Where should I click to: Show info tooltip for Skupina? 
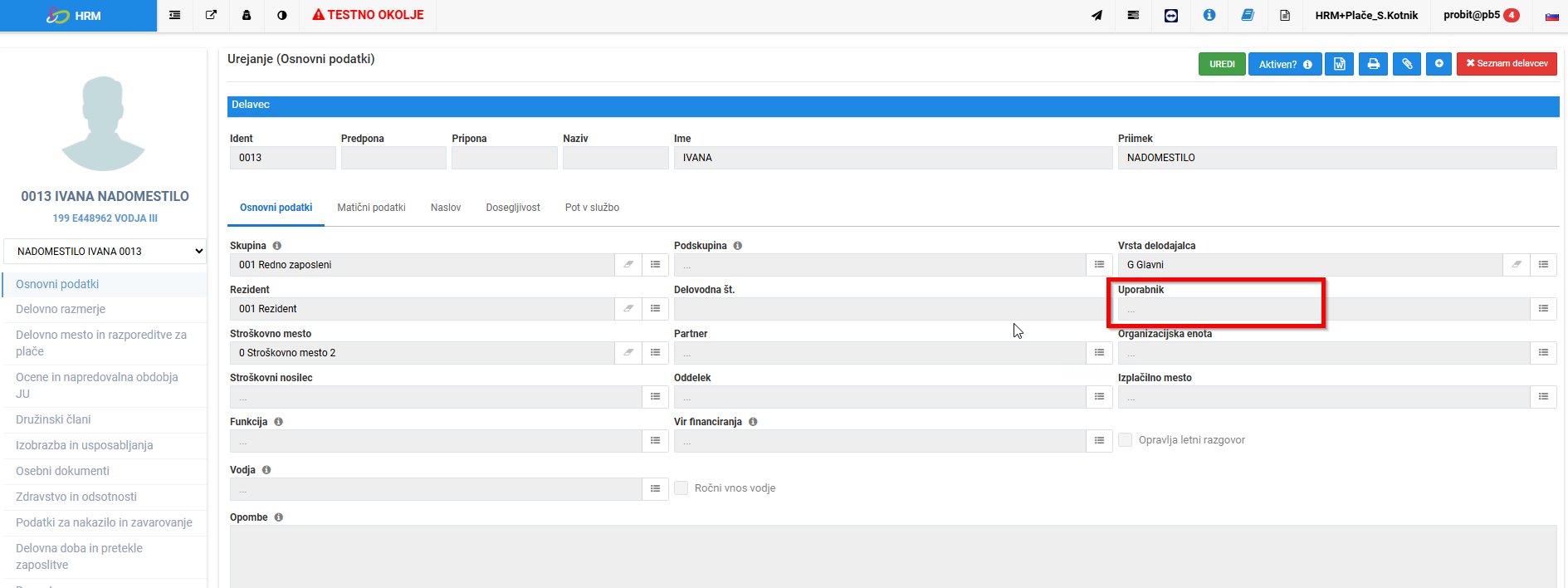[277, 246]
